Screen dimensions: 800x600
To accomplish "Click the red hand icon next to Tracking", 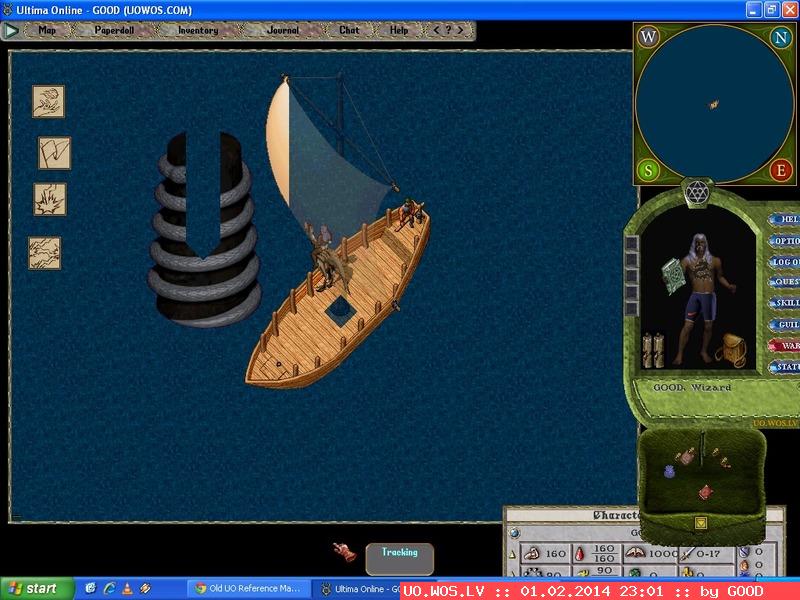I will click(x=345, y=552).
